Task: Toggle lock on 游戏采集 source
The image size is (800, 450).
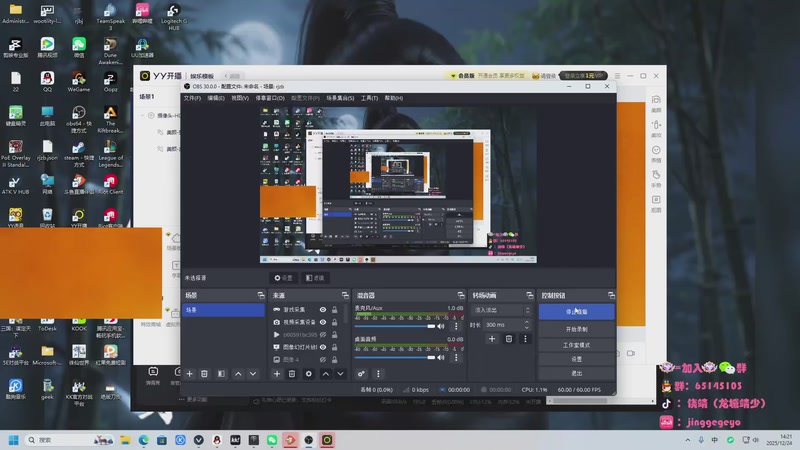Action: coord(335,310)
